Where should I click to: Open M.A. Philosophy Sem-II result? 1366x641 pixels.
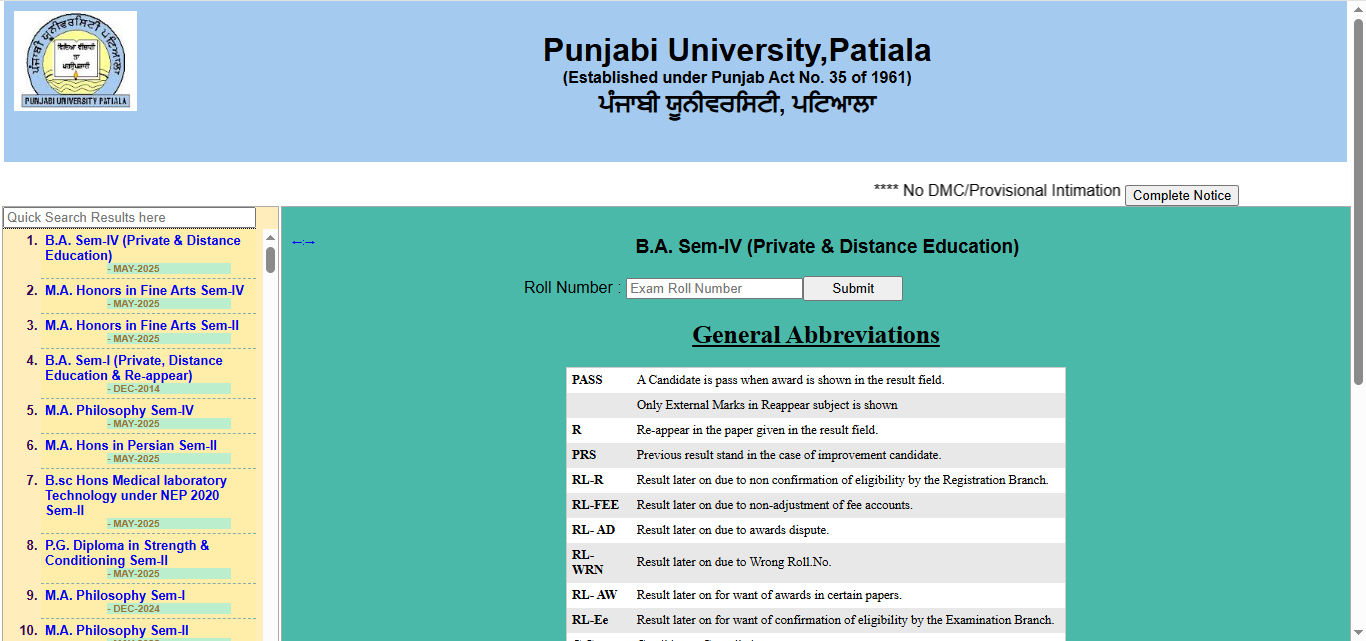117,630
